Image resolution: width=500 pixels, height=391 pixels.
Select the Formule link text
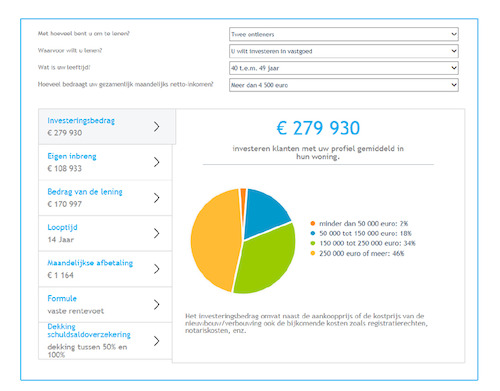62,298
